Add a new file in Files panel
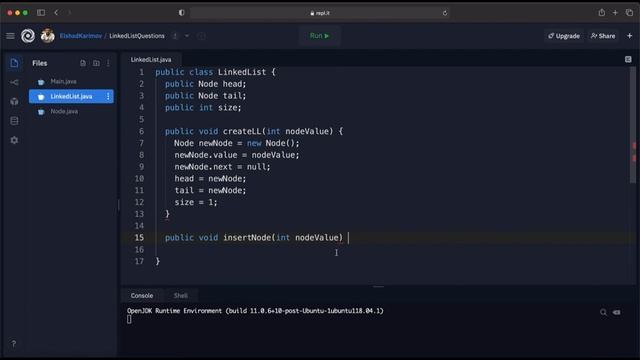This screenshot has height=360, width=640. (83, 63)
